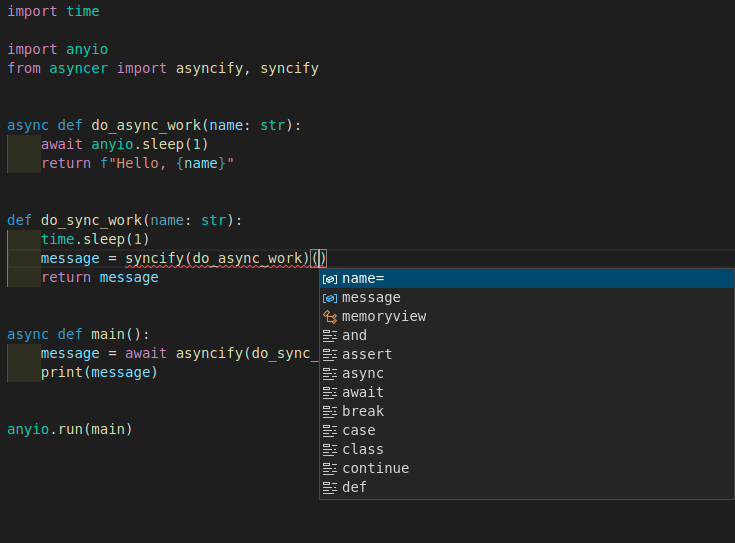Select the 'def' autocomplete entry
The height and width of the screenshot is (543, 735).
354,488
